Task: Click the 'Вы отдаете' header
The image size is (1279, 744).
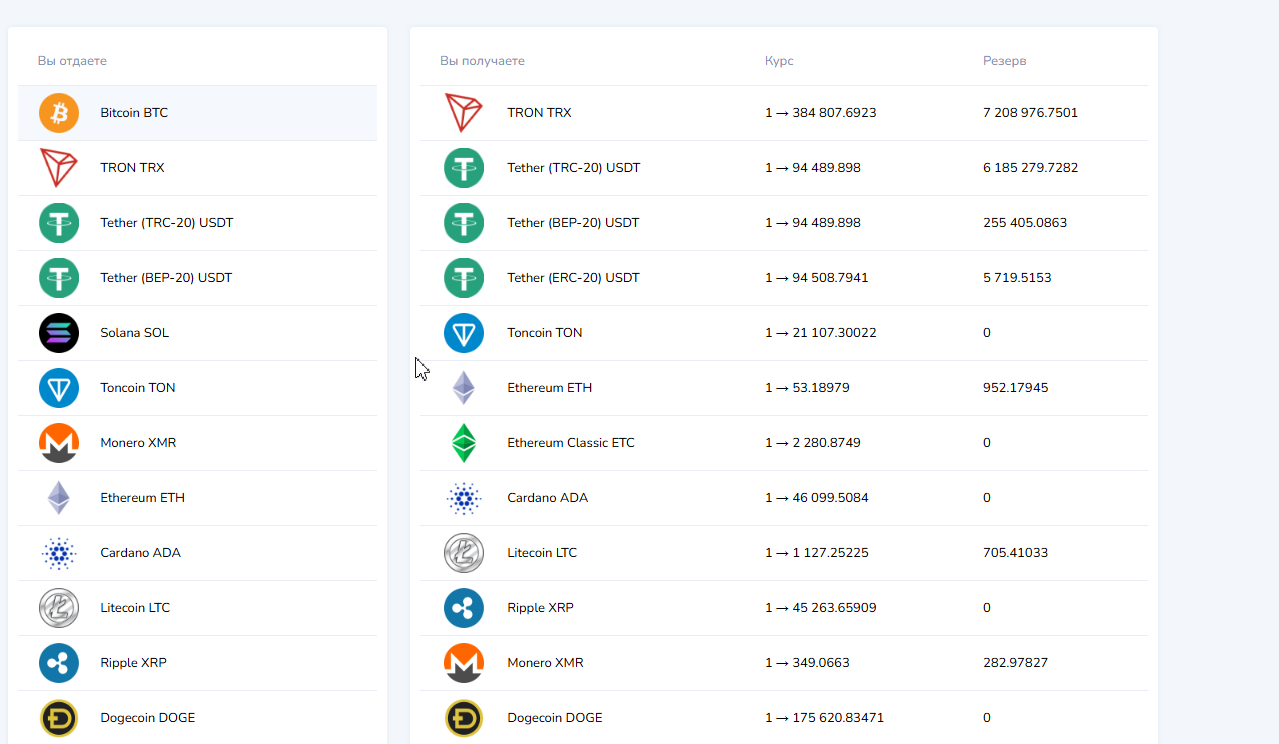Action: coord(72,61)
